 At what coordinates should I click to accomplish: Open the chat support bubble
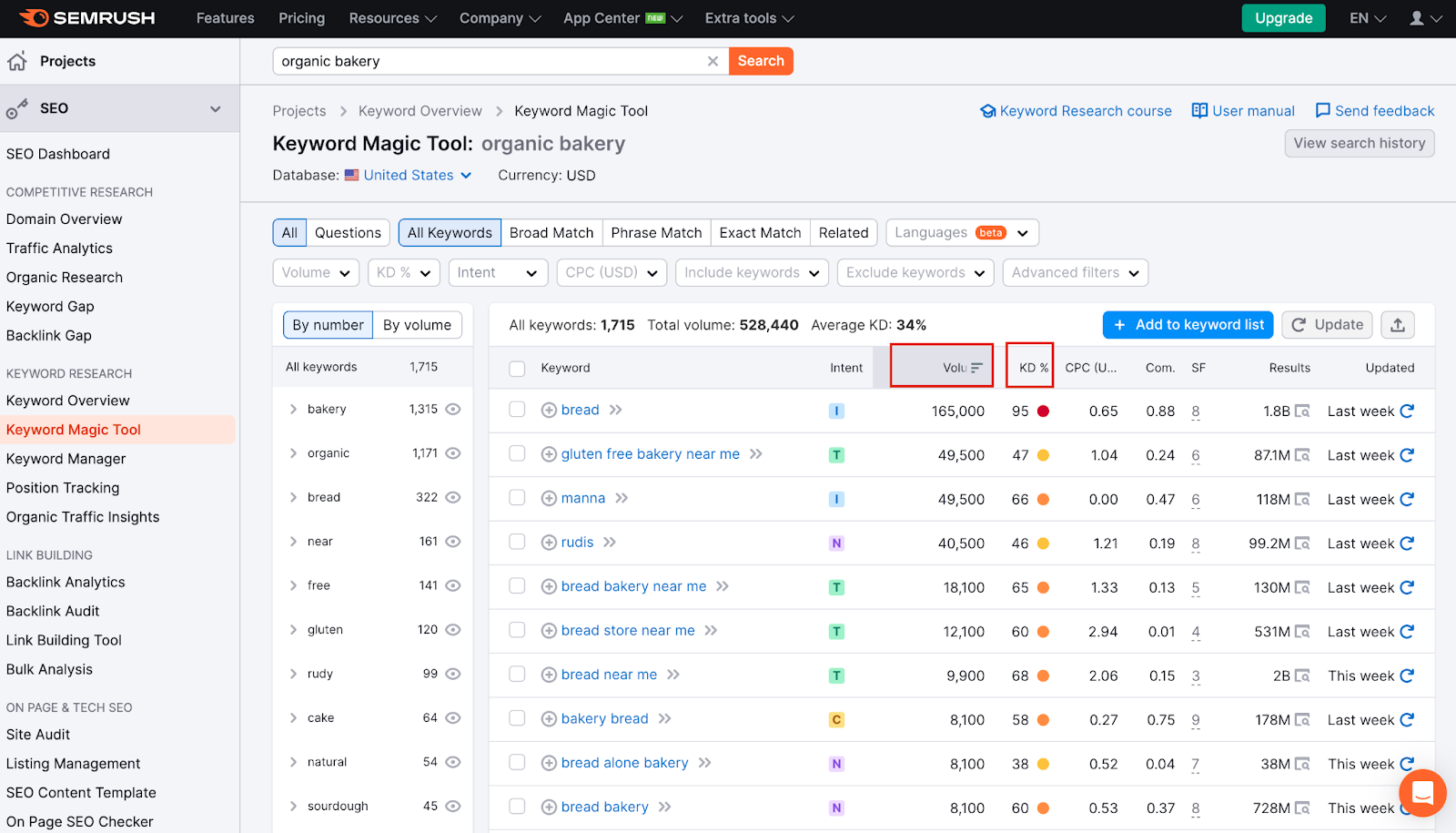click(x=1422, y=793)
